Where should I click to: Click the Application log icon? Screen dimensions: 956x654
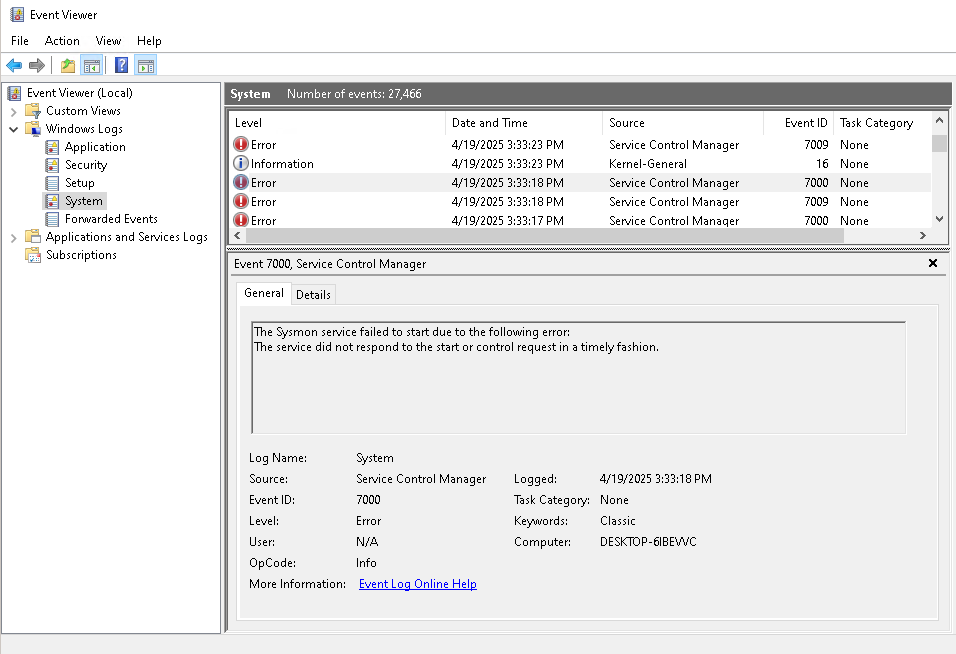pyautogui.click(x=52, y=147)
